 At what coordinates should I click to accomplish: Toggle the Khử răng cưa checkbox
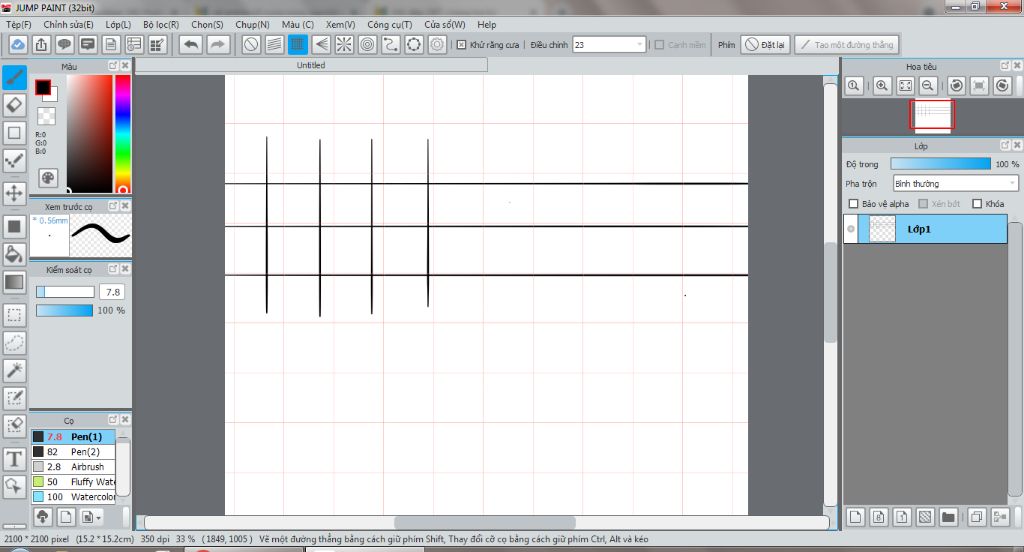462,45
